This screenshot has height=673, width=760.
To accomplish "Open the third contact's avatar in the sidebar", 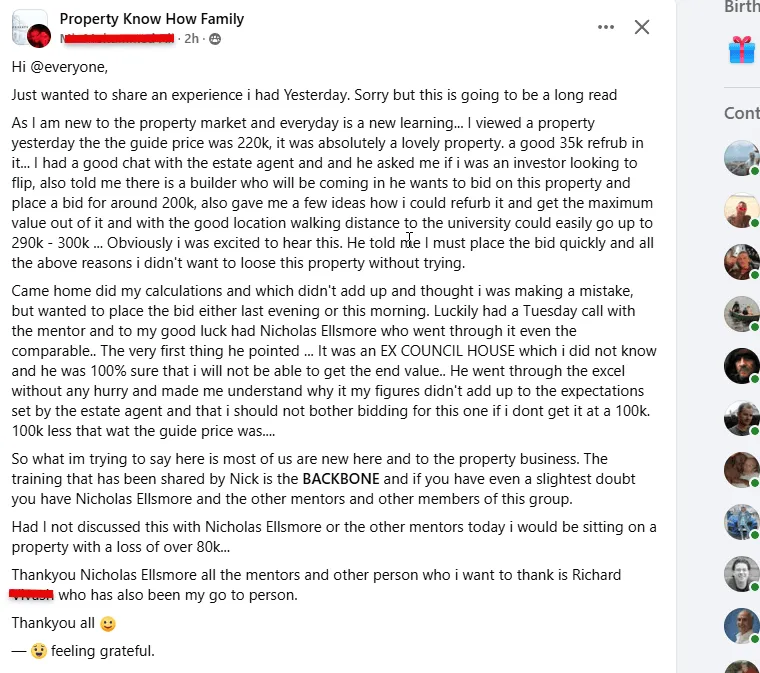I will coord(742,262).
